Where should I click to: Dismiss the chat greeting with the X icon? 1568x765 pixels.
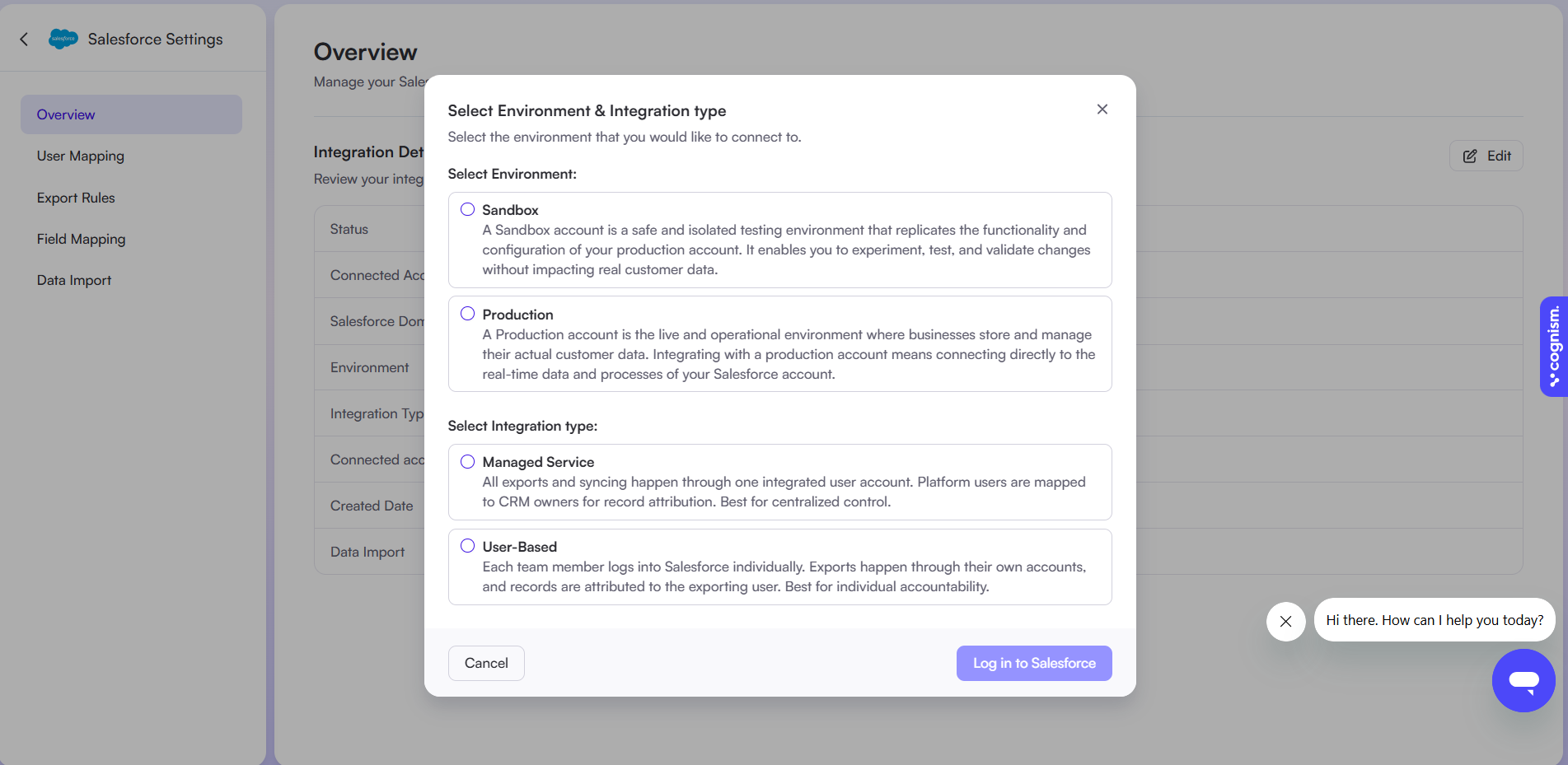tap(1285, 621)
